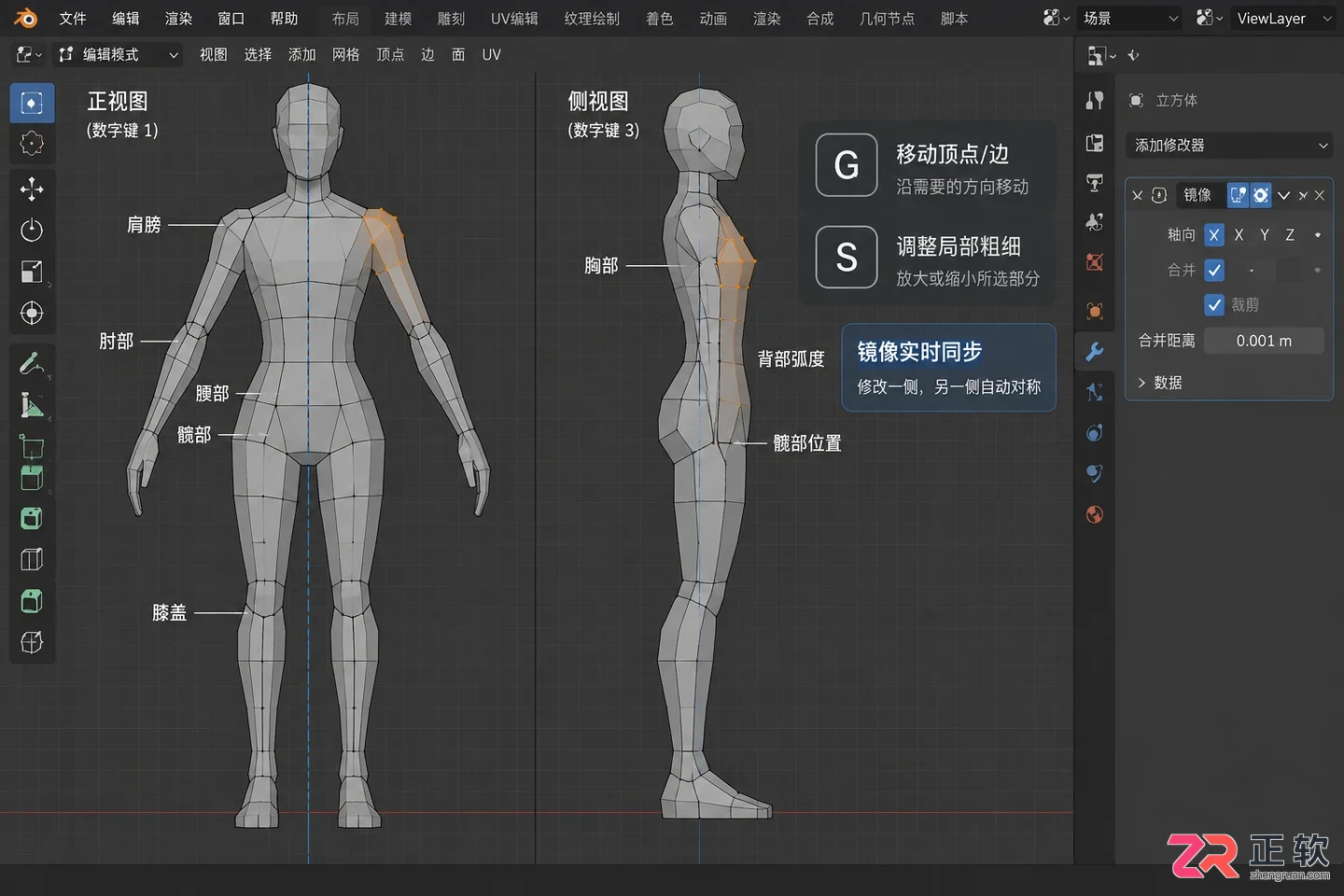
Task: Switch to the UV编辑 workspace tab
Action: pos(514,19)
